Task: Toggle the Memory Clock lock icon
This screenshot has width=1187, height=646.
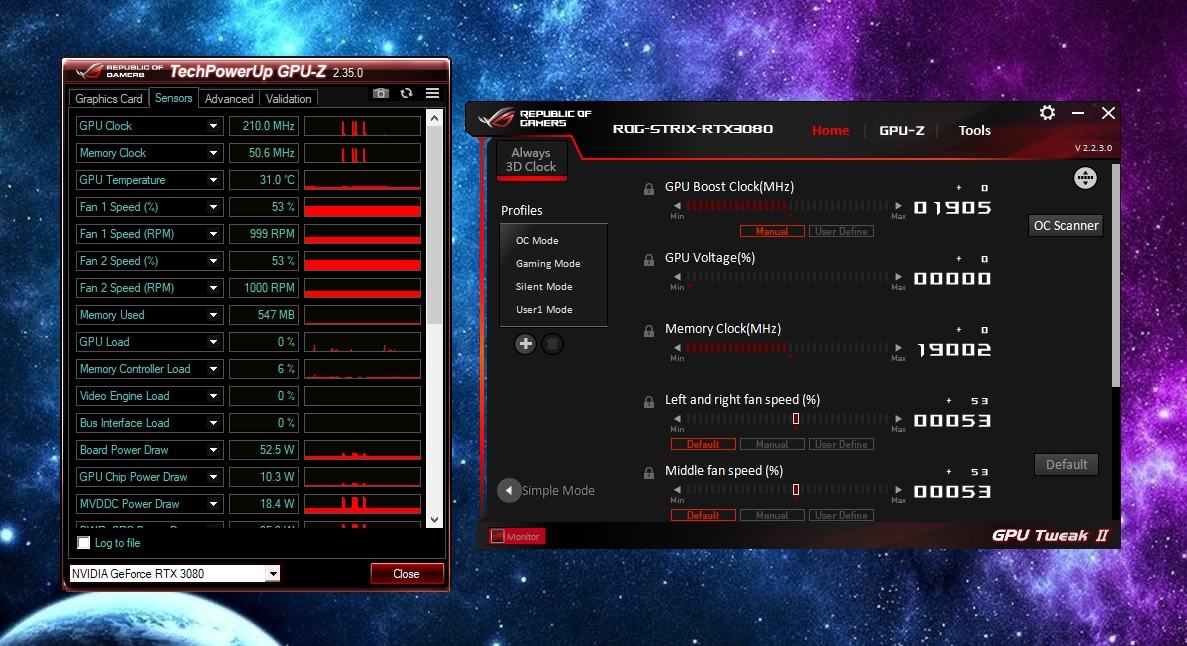Action: [649, 332]
